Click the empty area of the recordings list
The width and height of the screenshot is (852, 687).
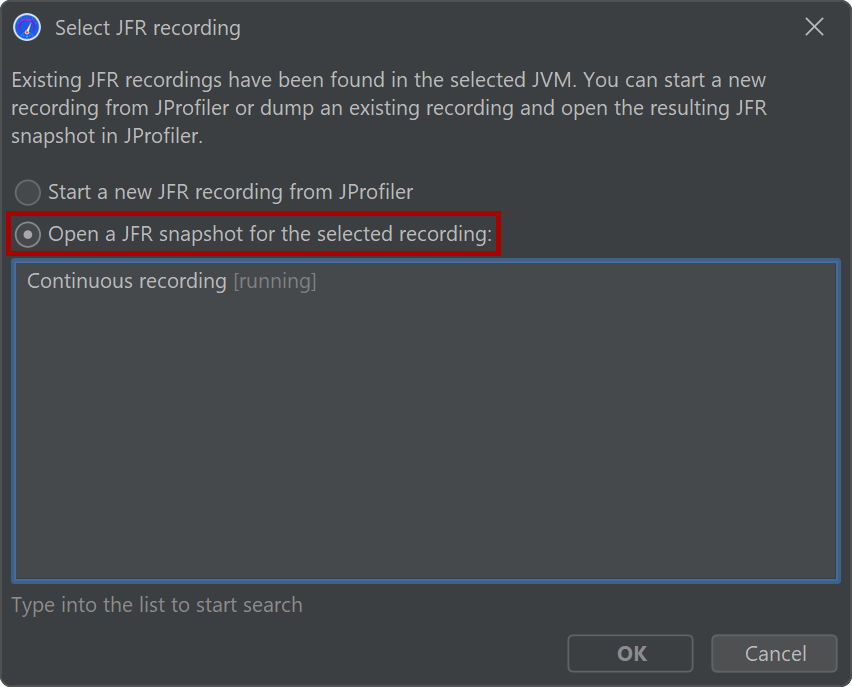425,435
